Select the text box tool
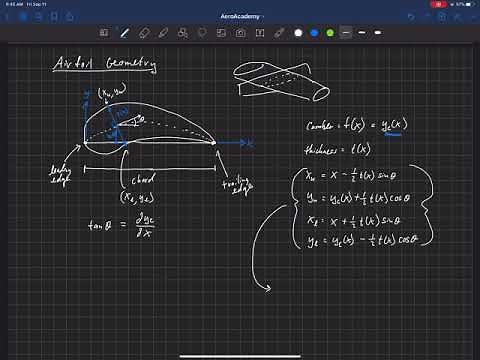Image resolution: width=480 pixels, height=360 pixels. 260,33
